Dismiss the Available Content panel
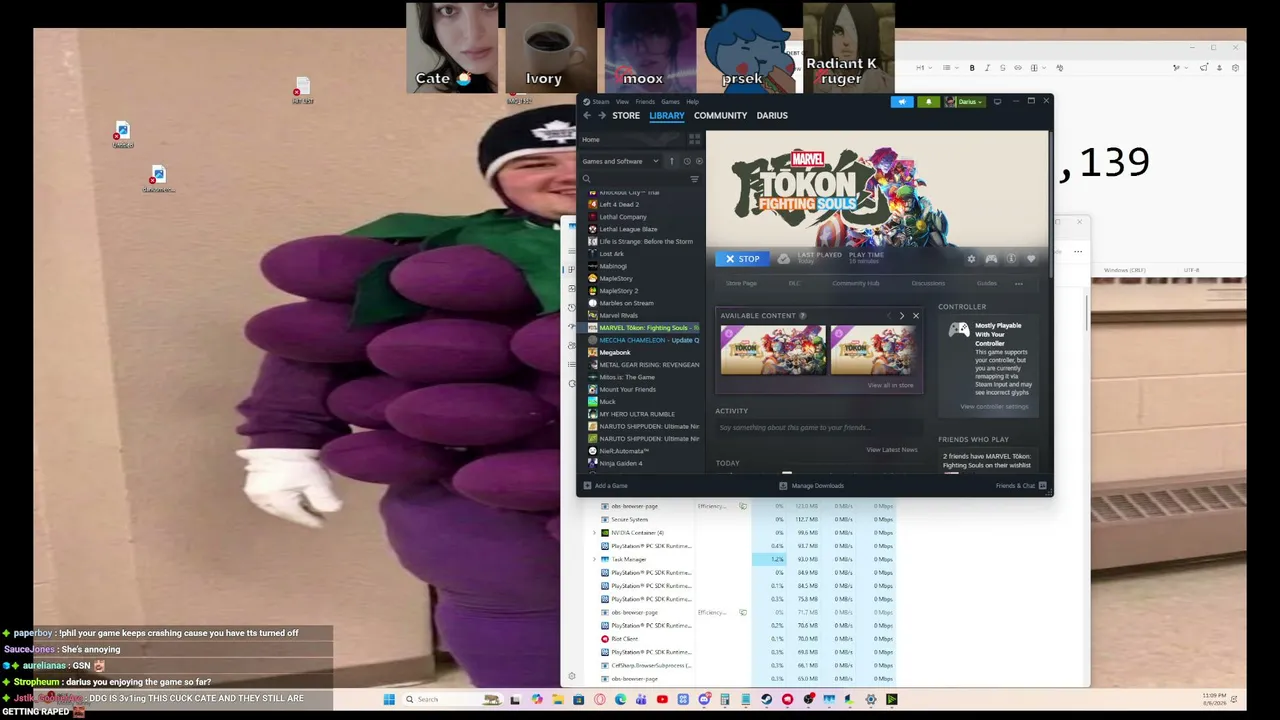The width and height of the screenshot is (1280, 720). 915,316
